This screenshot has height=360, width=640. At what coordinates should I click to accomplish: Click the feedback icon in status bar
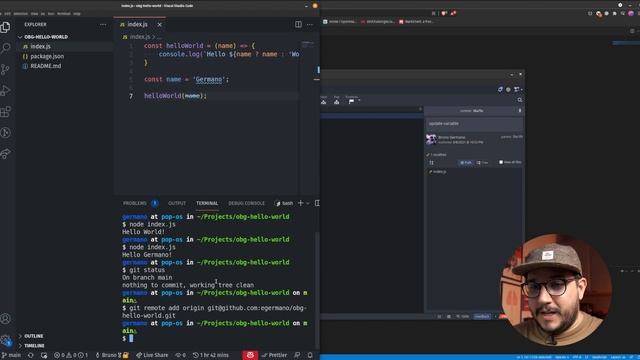297,355
